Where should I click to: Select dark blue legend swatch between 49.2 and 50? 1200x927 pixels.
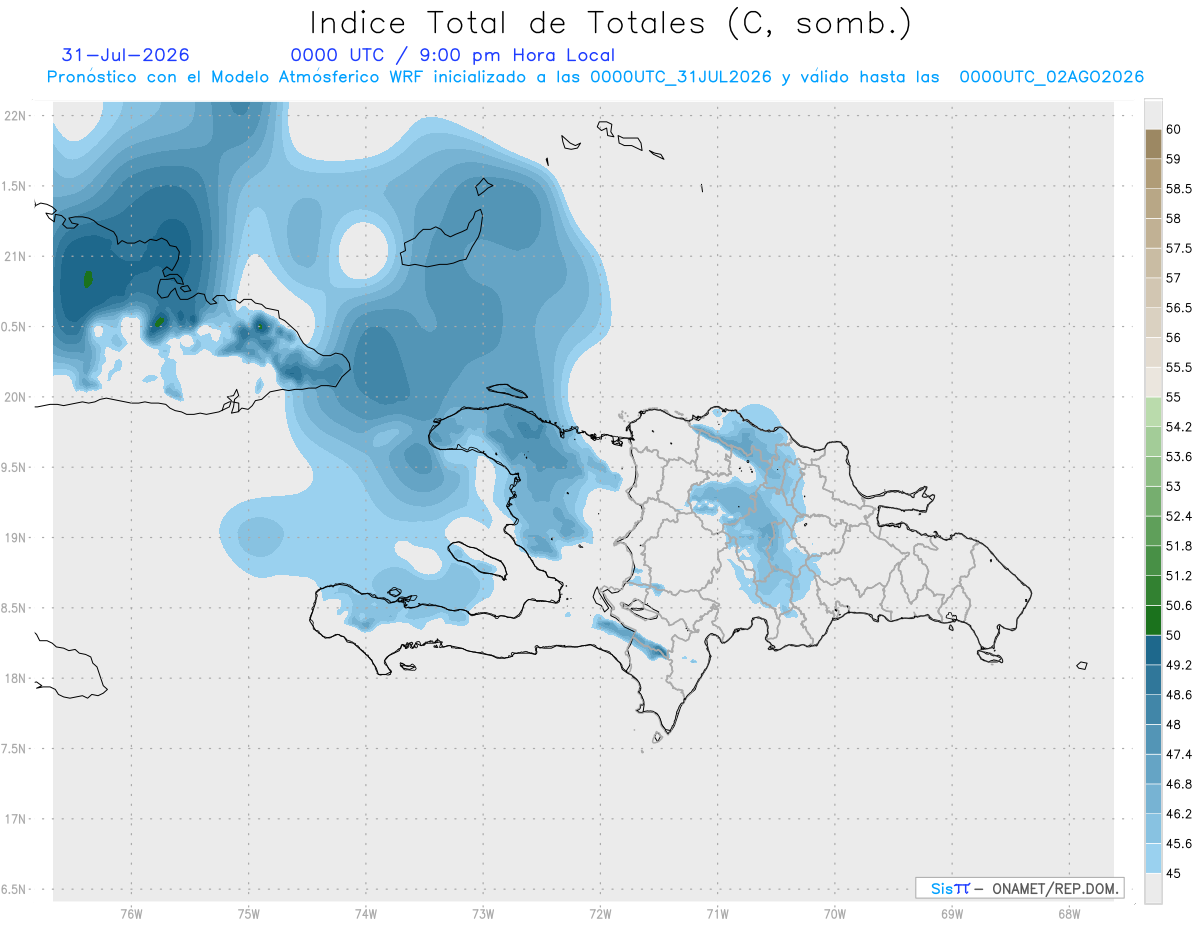pos(1153,650)
